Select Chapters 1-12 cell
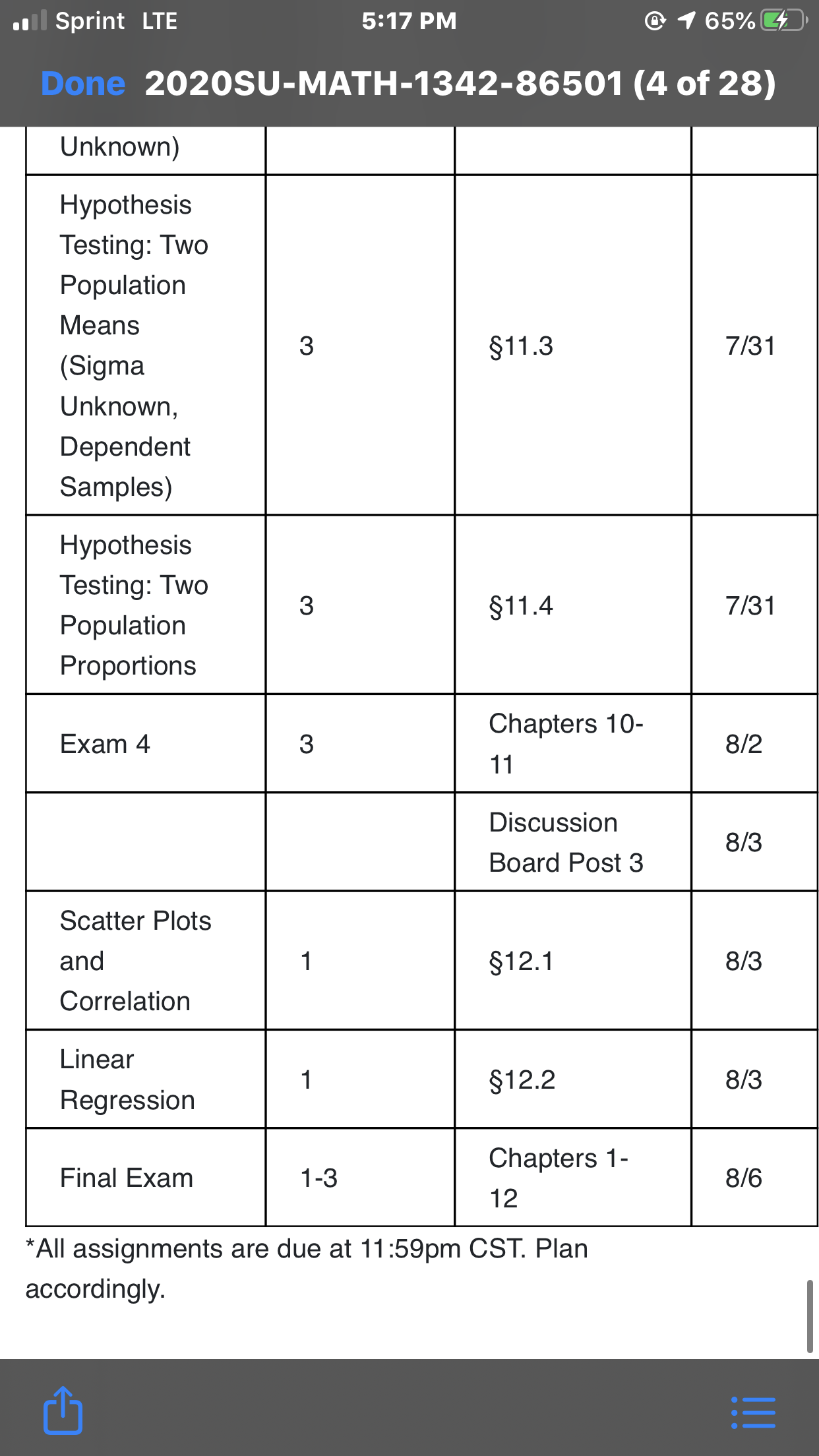This screenshot has width=819, height=1456. 573,1178
